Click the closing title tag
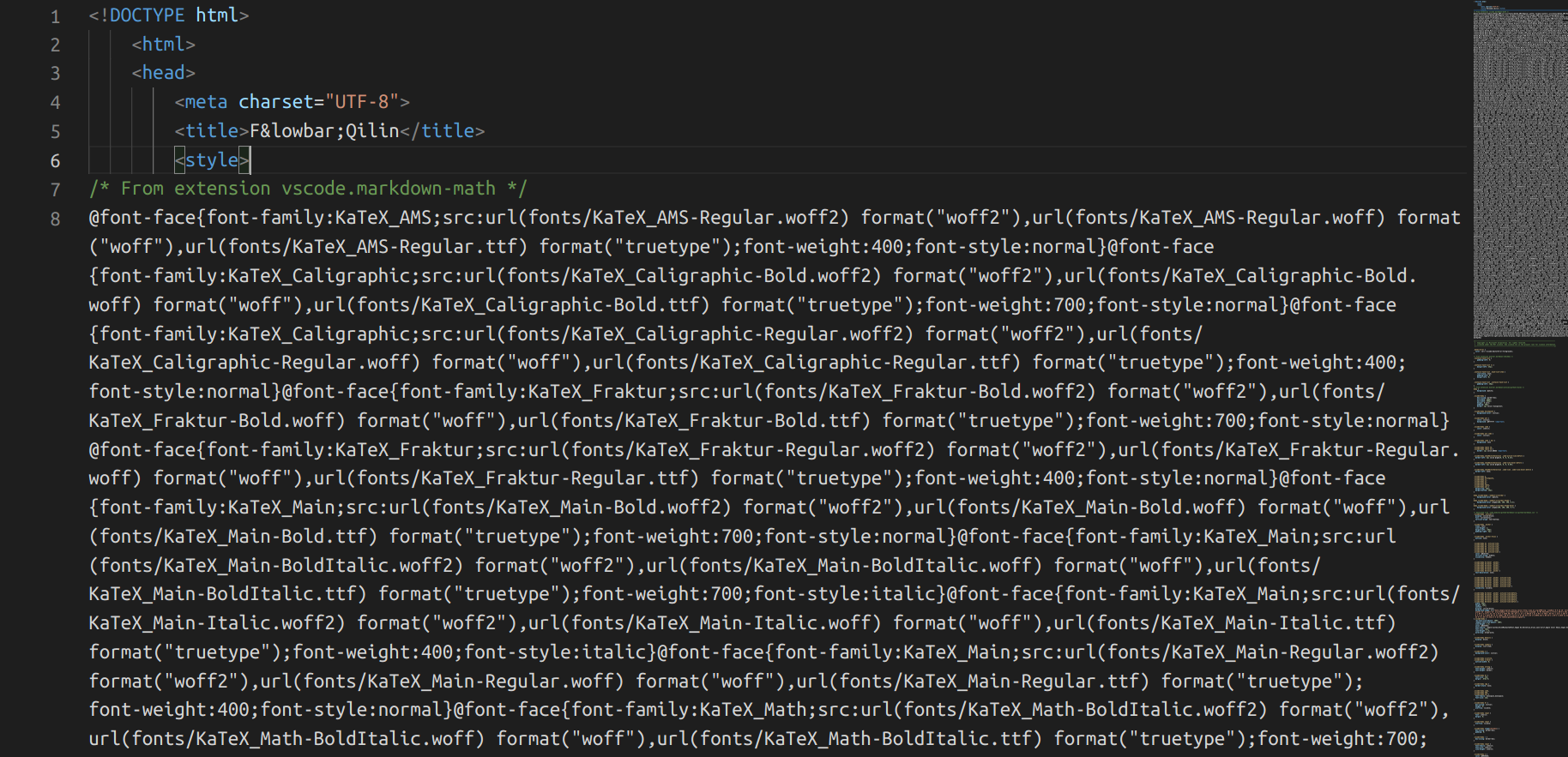Viewport: 1568px width, 757px height. (447, 131)
